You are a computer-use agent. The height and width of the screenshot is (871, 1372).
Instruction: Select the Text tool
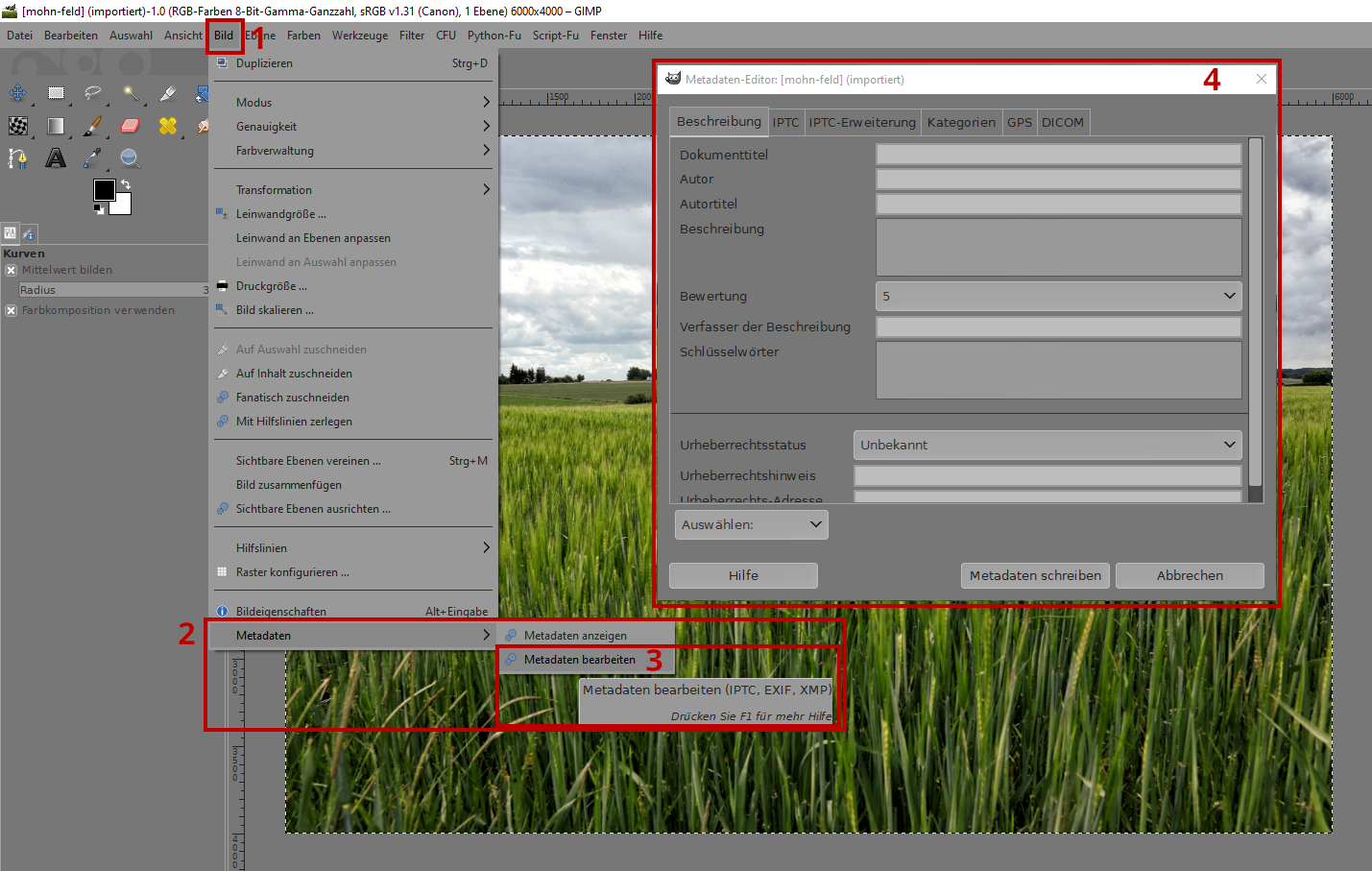(56, 158)
